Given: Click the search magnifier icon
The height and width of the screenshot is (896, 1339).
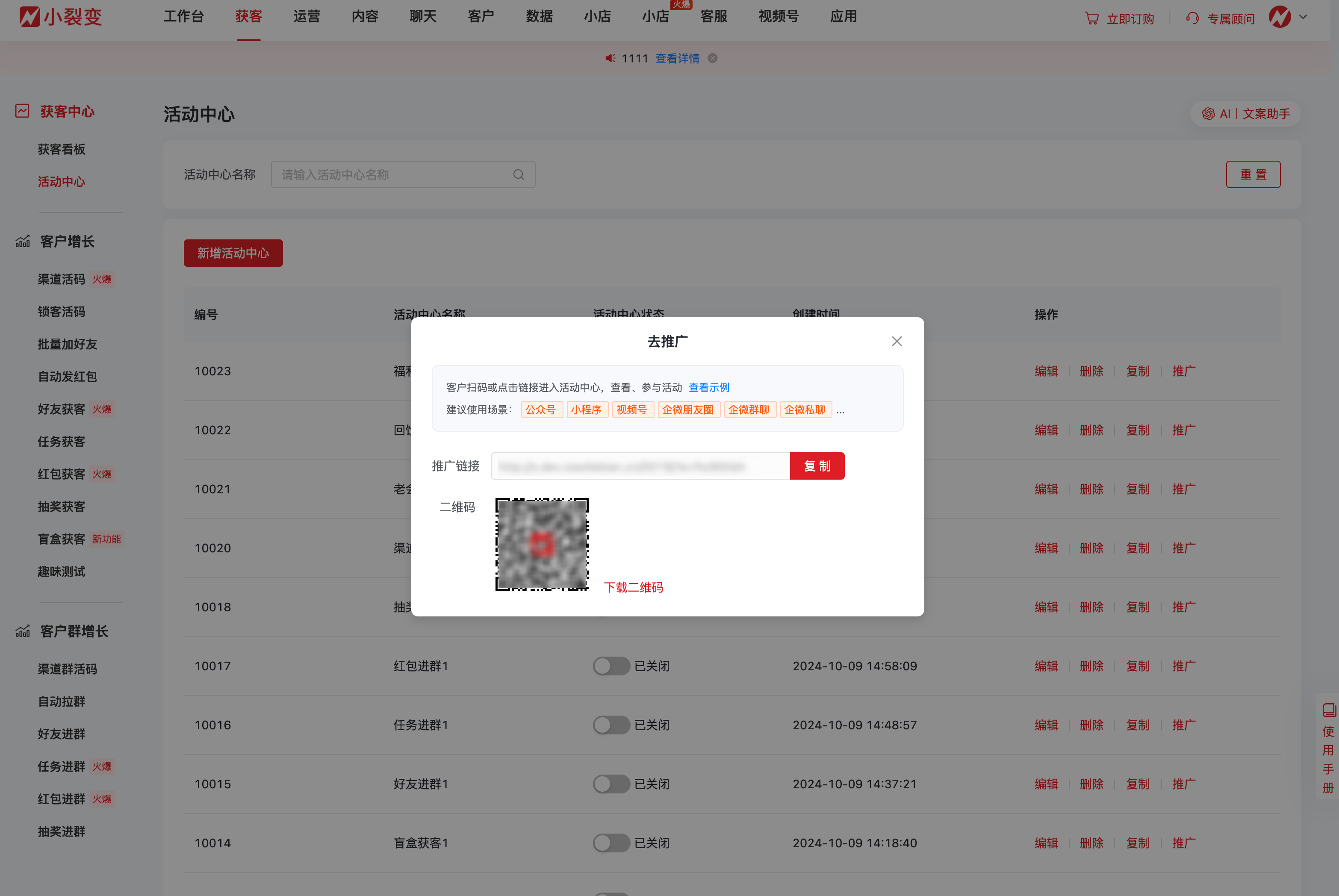Looking at the screenshot, I should coord(518,174).
